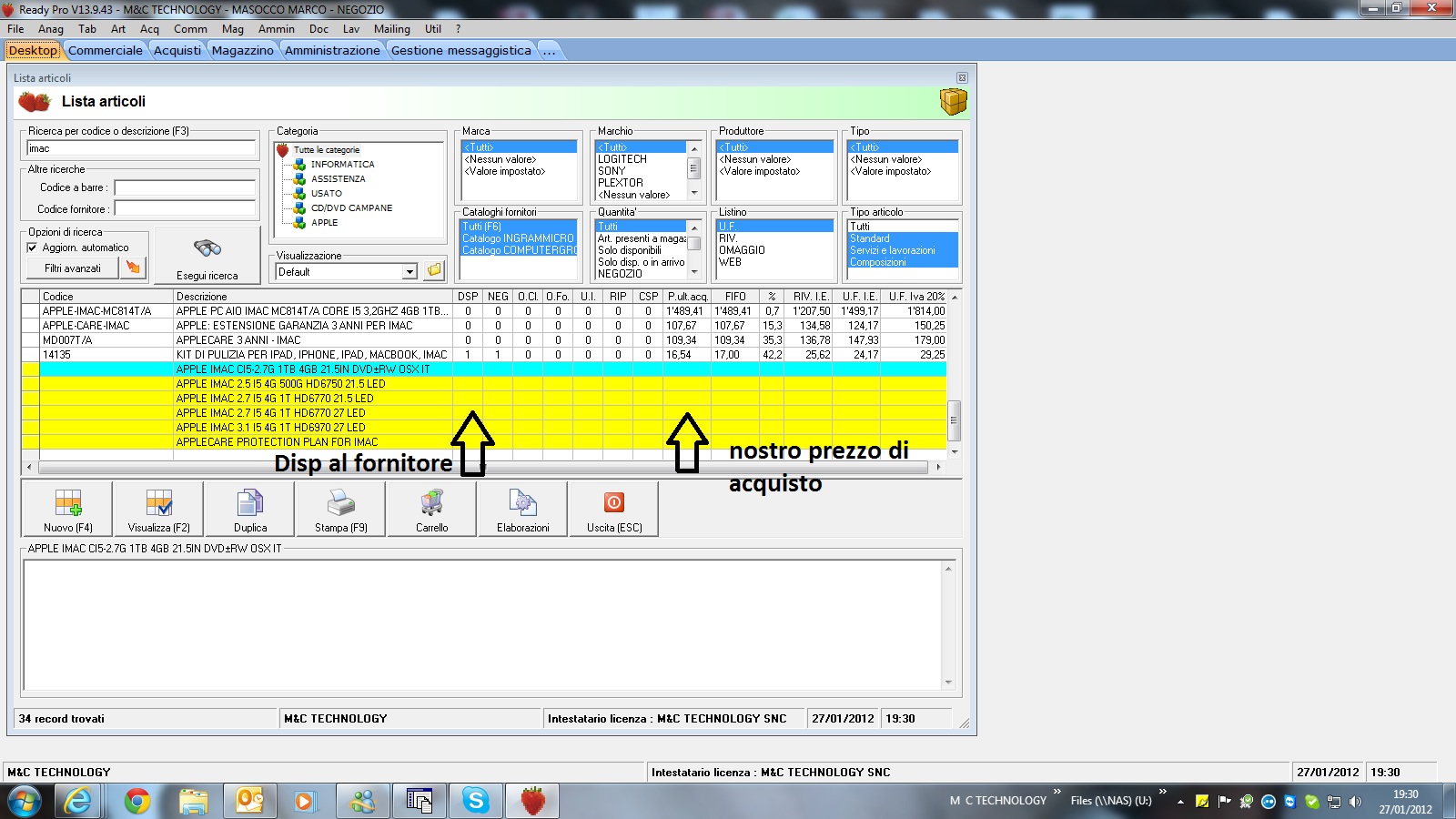Click the article grid's vertical scrollbar thumb
Viewport: 1456px width, 819px height.
[x=954, y=420]
